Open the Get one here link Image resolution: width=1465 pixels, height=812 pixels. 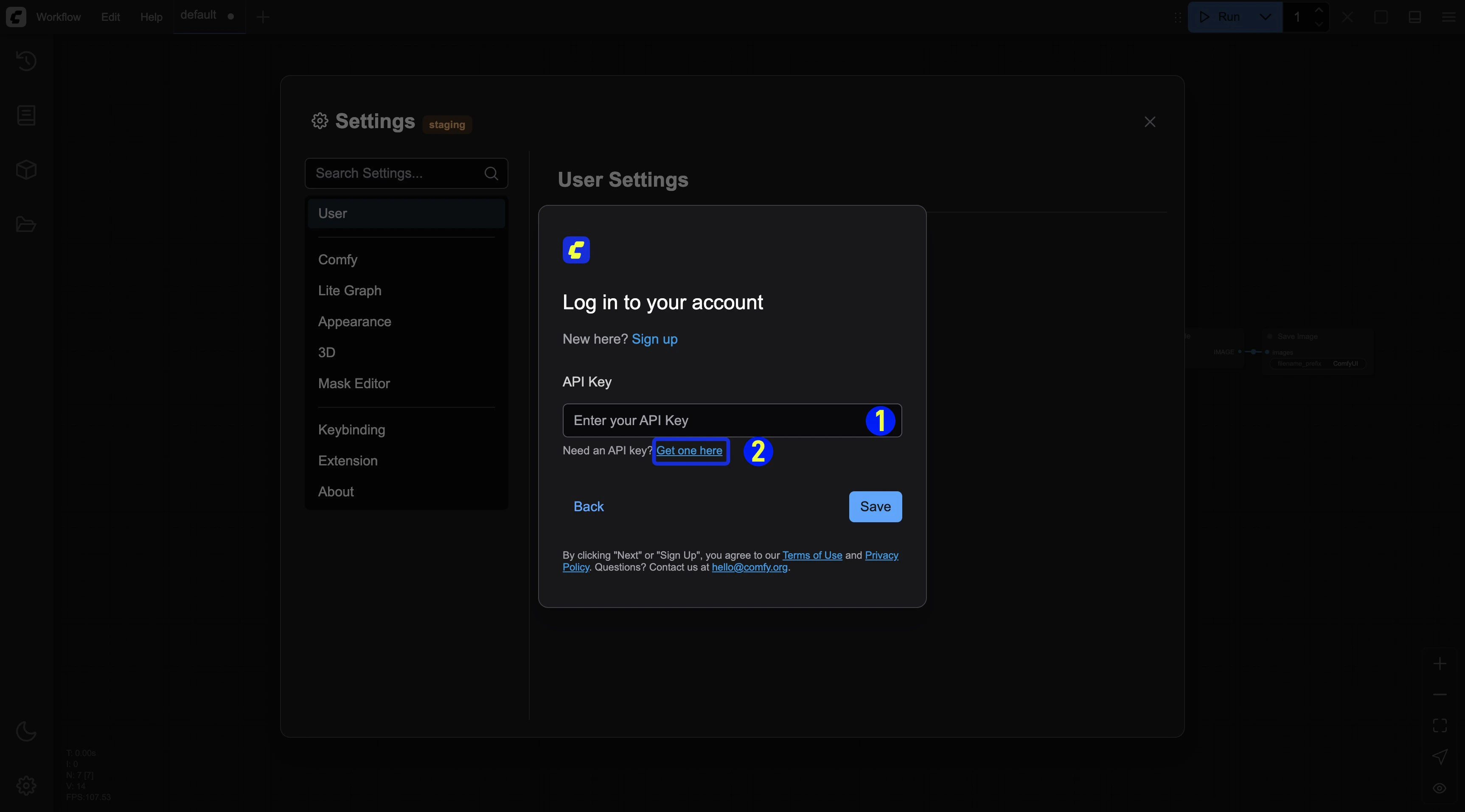tap(689, 451)
